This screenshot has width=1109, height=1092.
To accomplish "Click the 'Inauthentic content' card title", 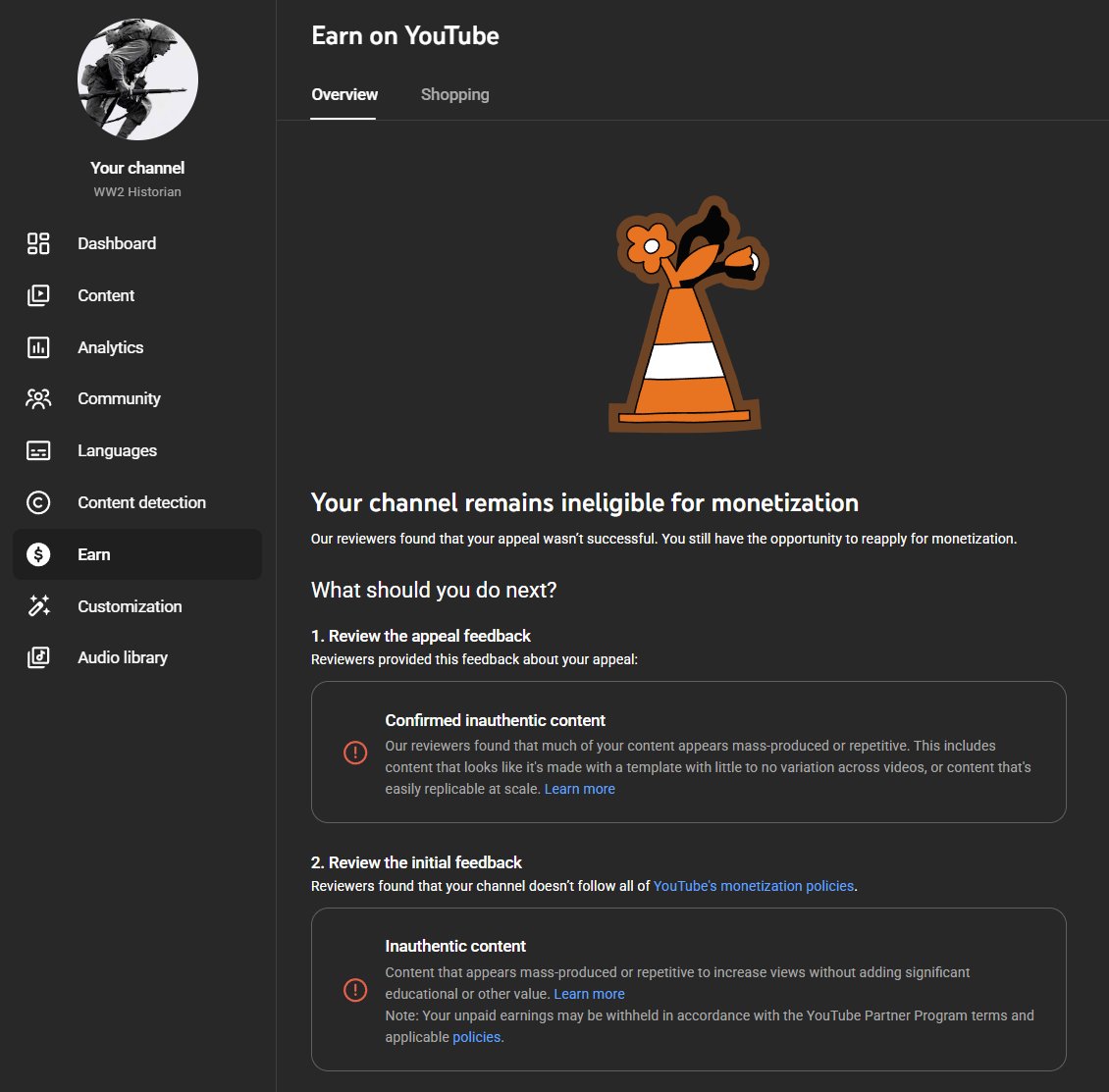I will click(x=455, y=947).
